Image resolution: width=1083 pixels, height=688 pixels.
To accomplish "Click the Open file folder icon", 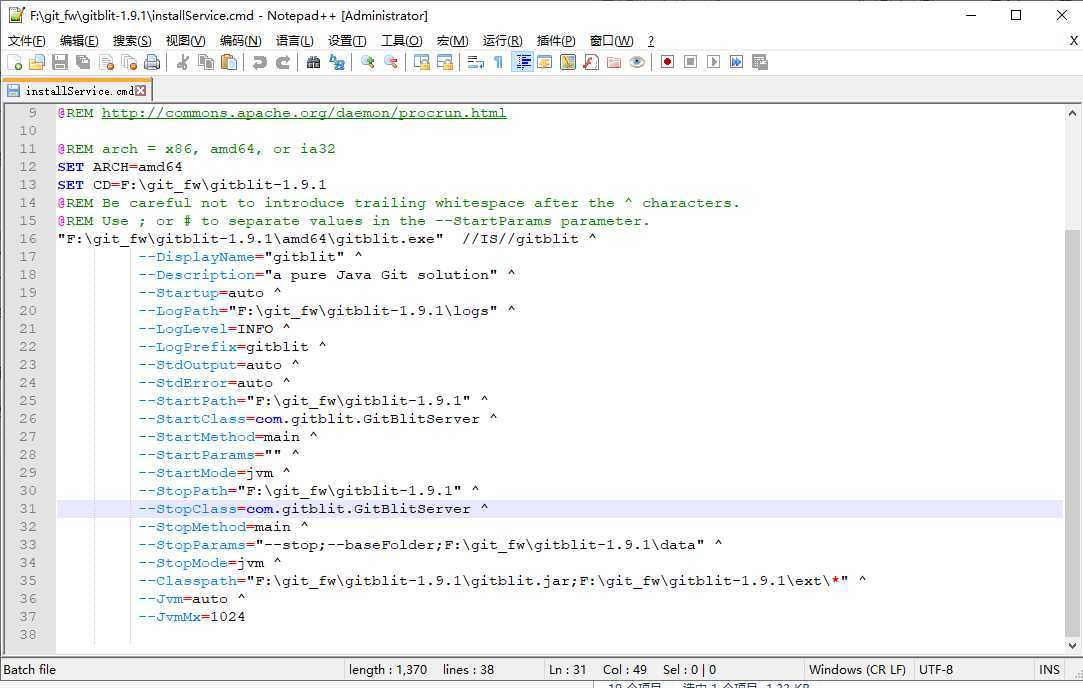I will click(37, 62).
